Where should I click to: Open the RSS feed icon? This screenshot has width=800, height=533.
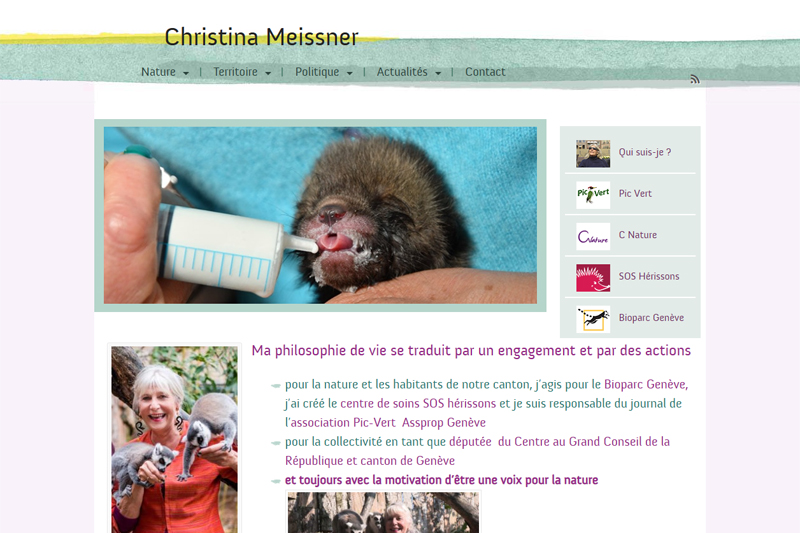coord(695,79)
